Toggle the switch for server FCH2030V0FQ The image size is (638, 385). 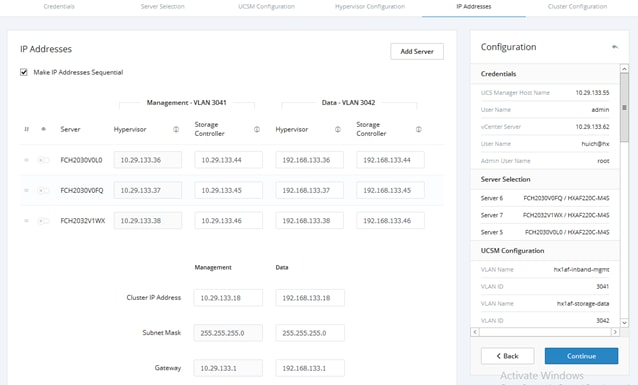click(43, 190)
